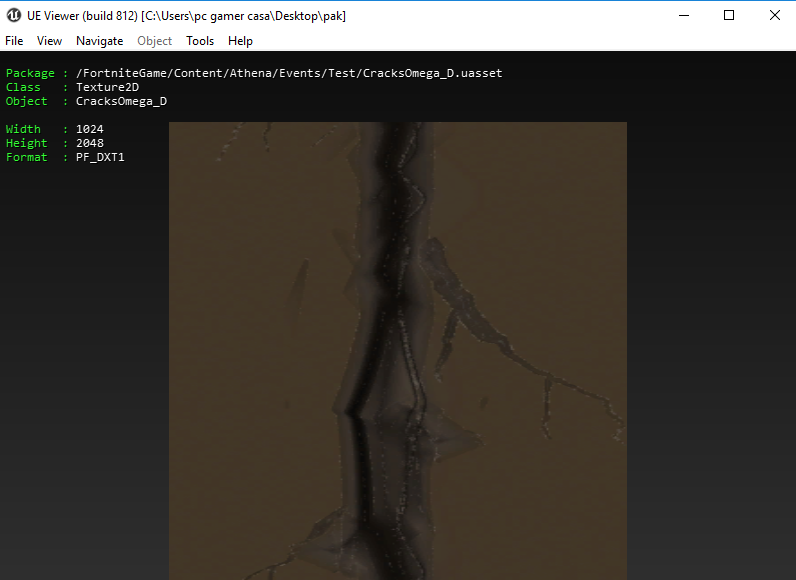Open the File menu
The height and width of the screenshot is (580, 796).
click(x=14, y=41)
